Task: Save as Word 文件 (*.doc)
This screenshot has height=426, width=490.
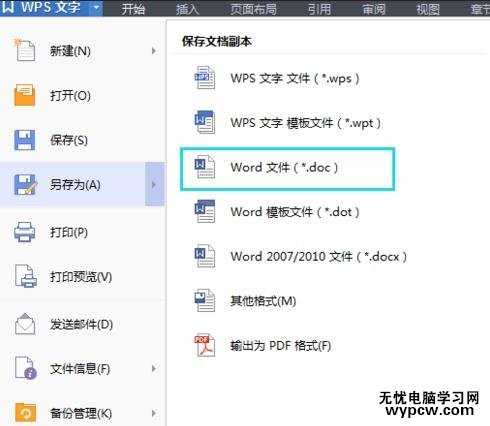Action: [x=284, y=167]
